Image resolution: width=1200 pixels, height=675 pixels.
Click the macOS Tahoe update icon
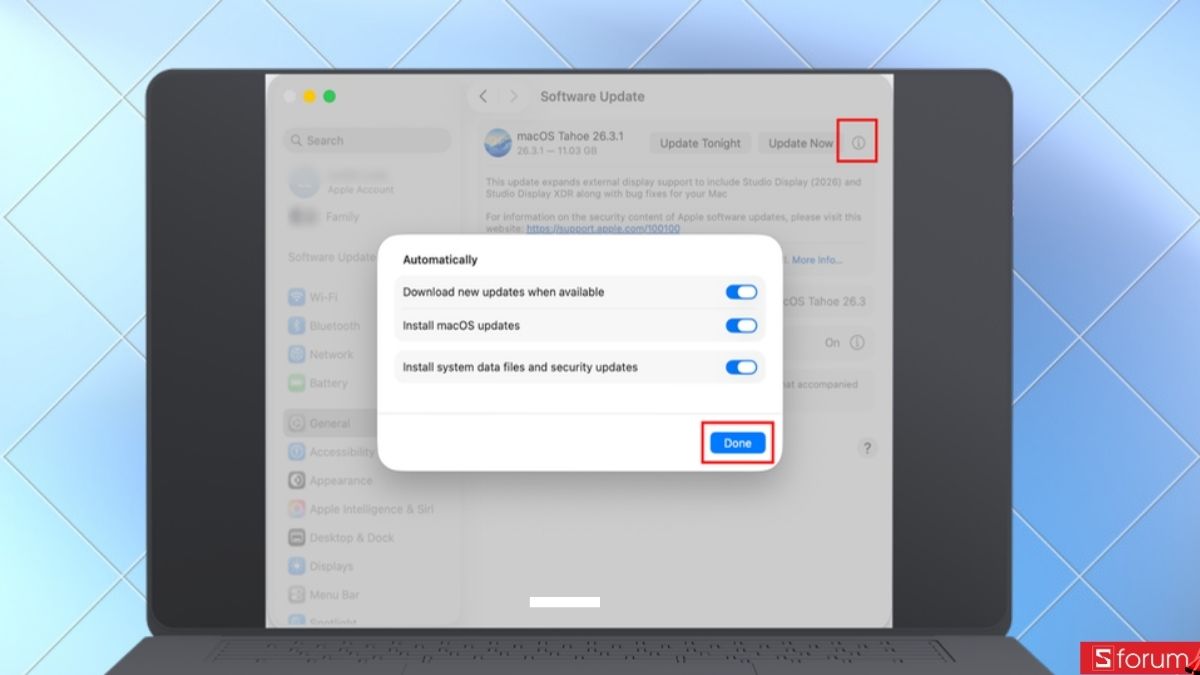click(x=498, y=142)
